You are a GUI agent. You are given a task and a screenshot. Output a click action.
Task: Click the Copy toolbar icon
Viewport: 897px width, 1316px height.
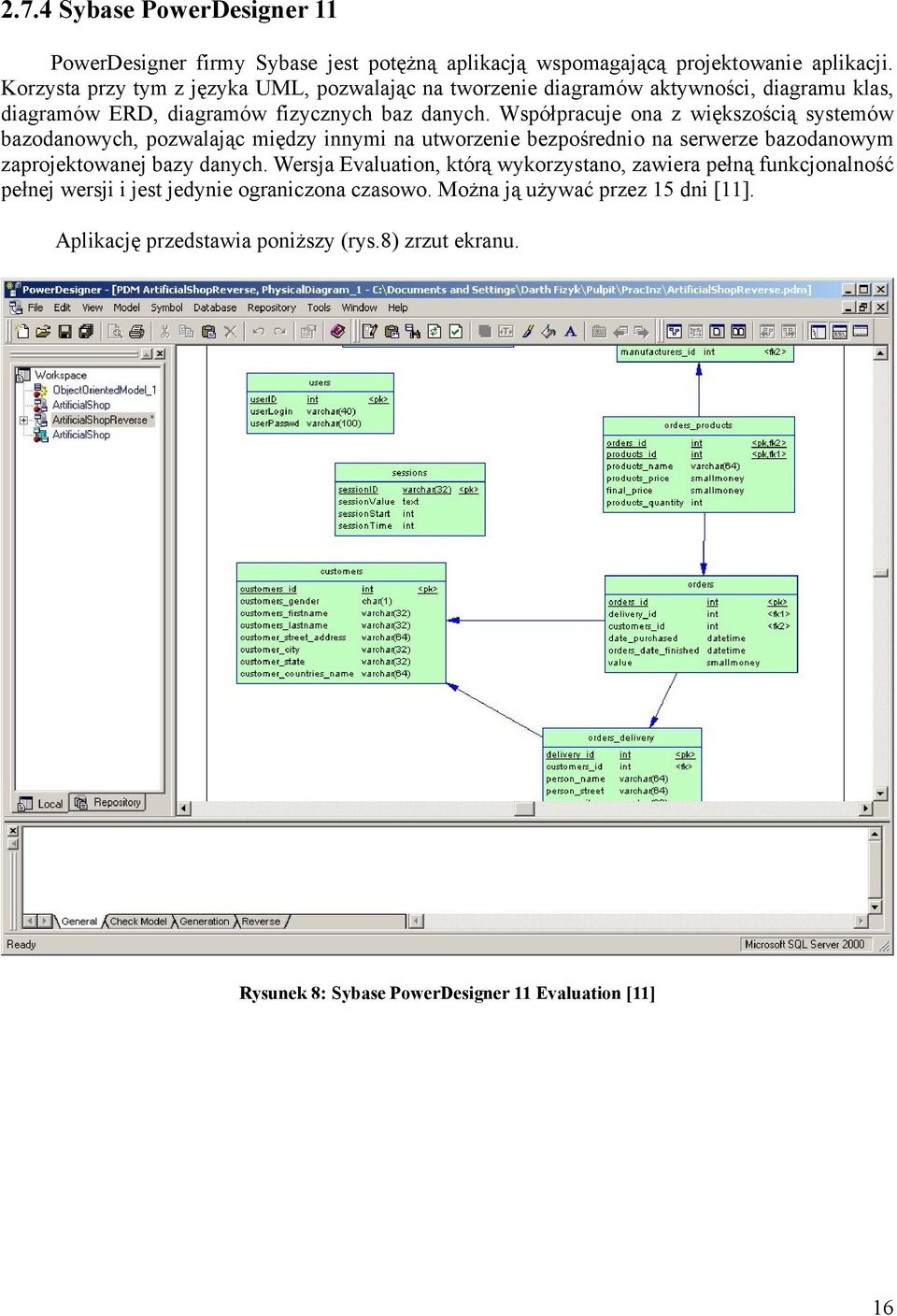coord(186,331)
